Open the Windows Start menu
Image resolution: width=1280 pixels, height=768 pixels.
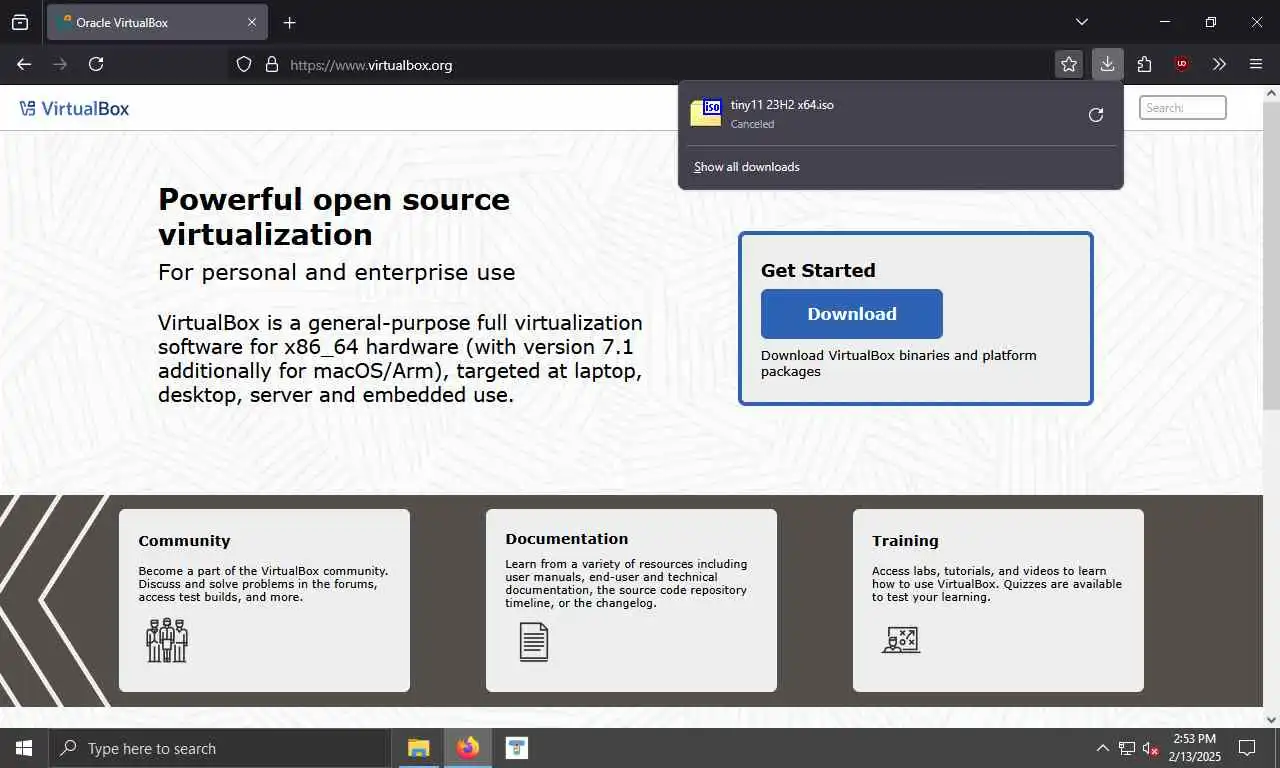[x=24, y=748]
